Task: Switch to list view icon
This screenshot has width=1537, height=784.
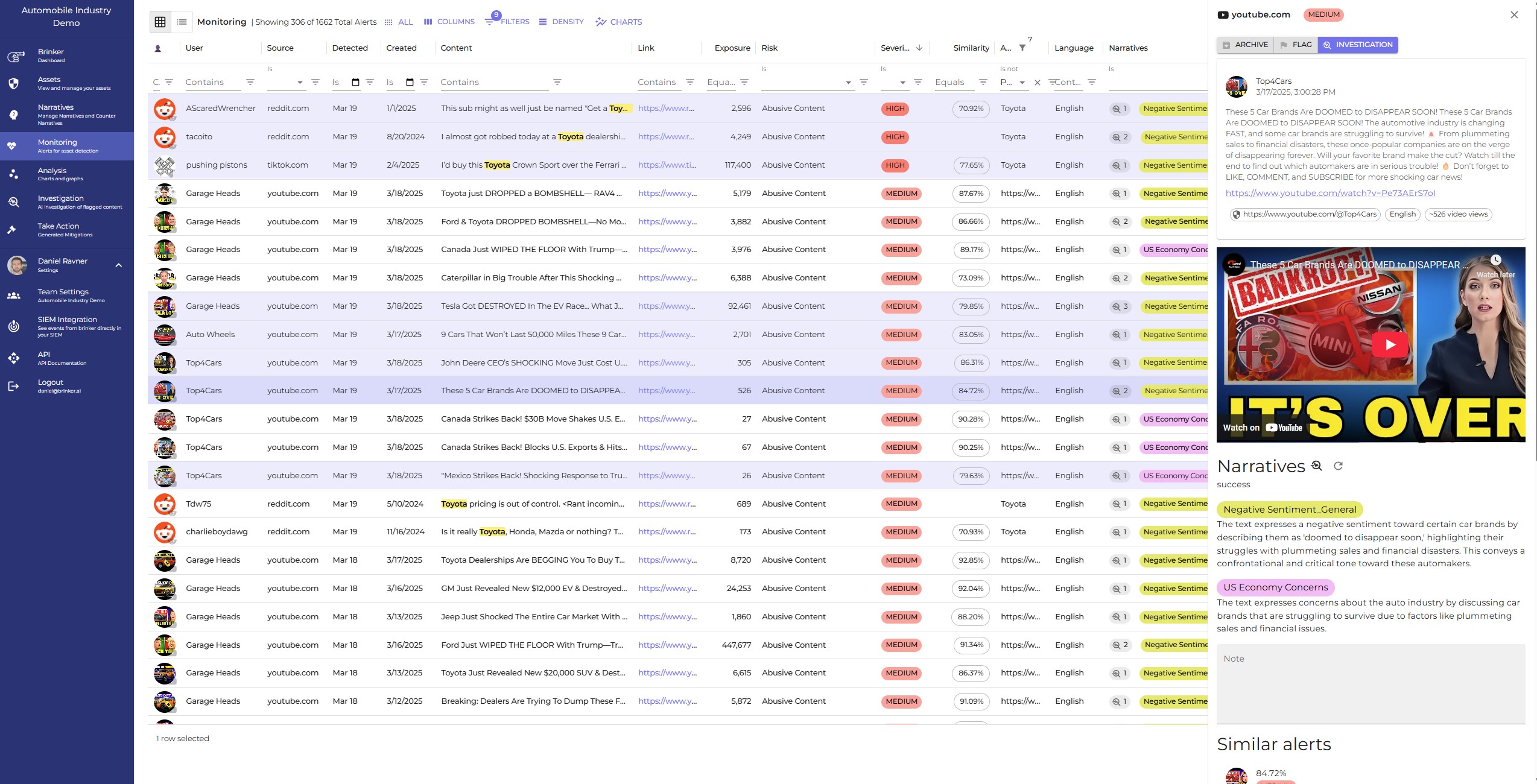Action: tap(182, 22)
